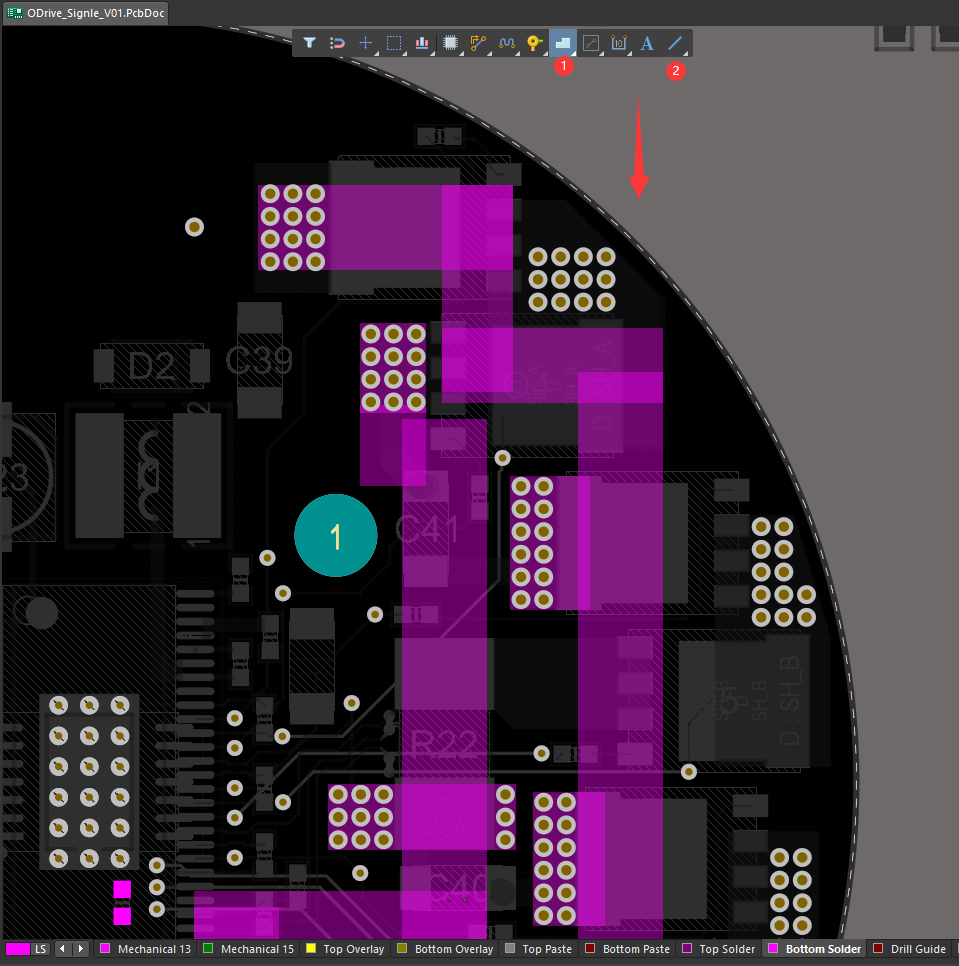
Task: Switch to the Bottom Paste layer tab
Action: coord(627,949)
